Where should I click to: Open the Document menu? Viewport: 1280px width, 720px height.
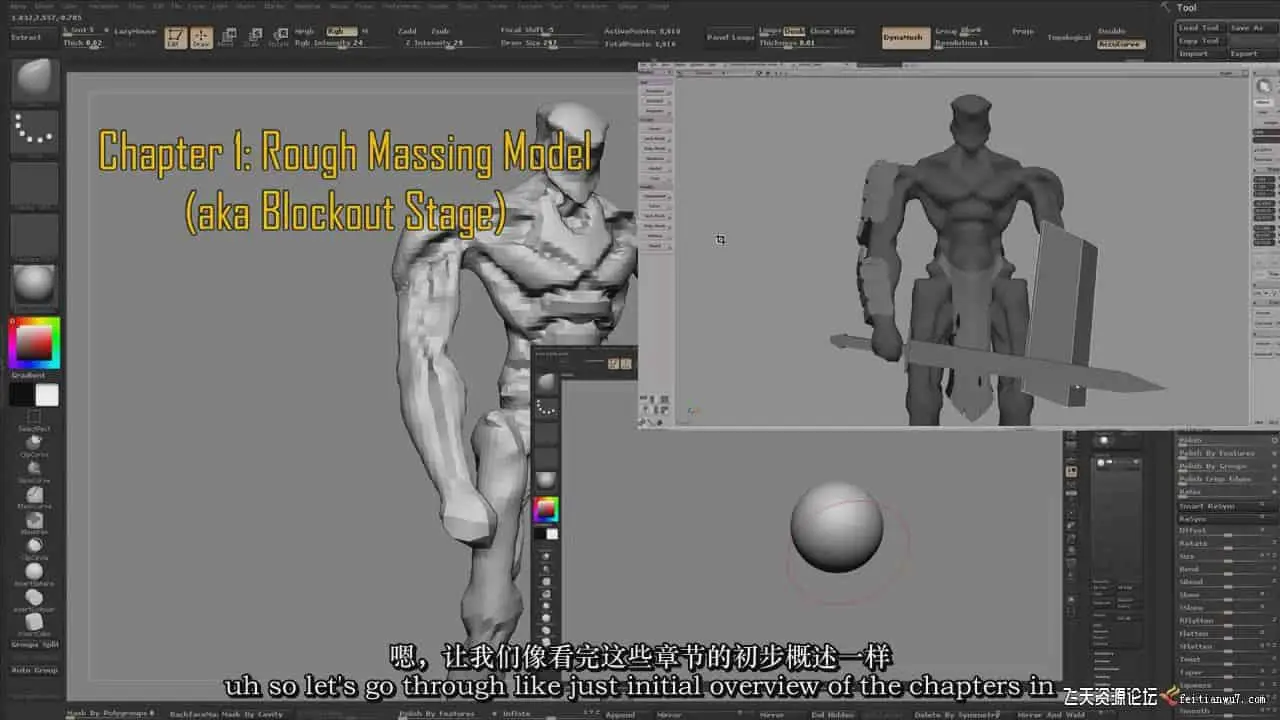[x=103, y=6]
